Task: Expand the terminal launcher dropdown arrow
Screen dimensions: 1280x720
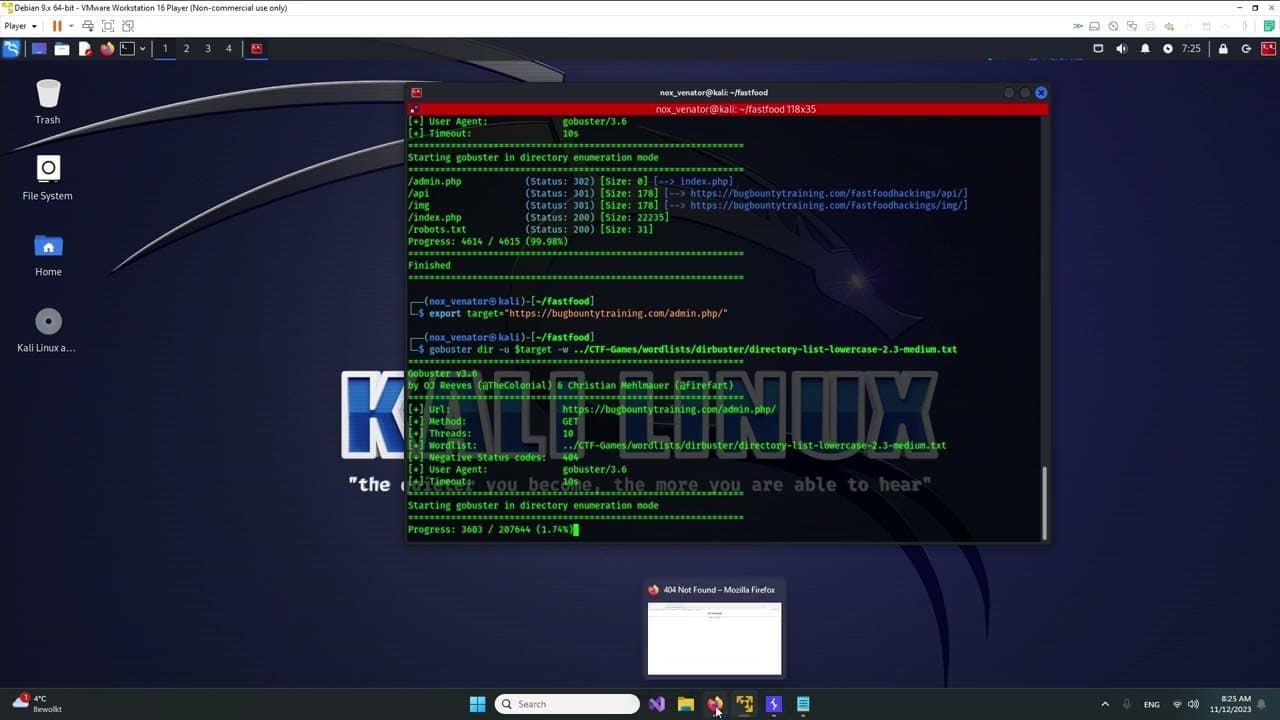Action: [142, 48]
